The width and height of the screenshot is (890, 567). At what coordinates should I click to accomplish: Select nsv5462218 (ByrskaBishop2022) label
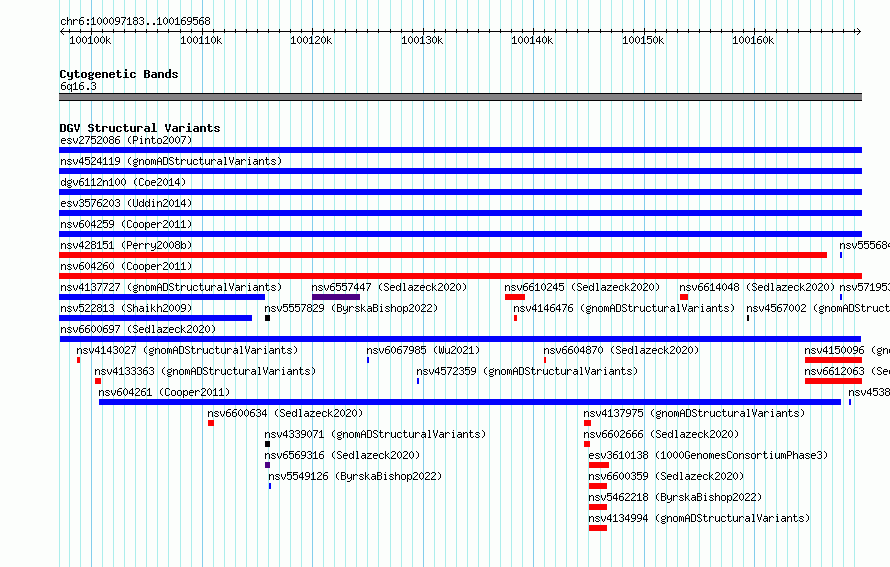coord(675,497)
